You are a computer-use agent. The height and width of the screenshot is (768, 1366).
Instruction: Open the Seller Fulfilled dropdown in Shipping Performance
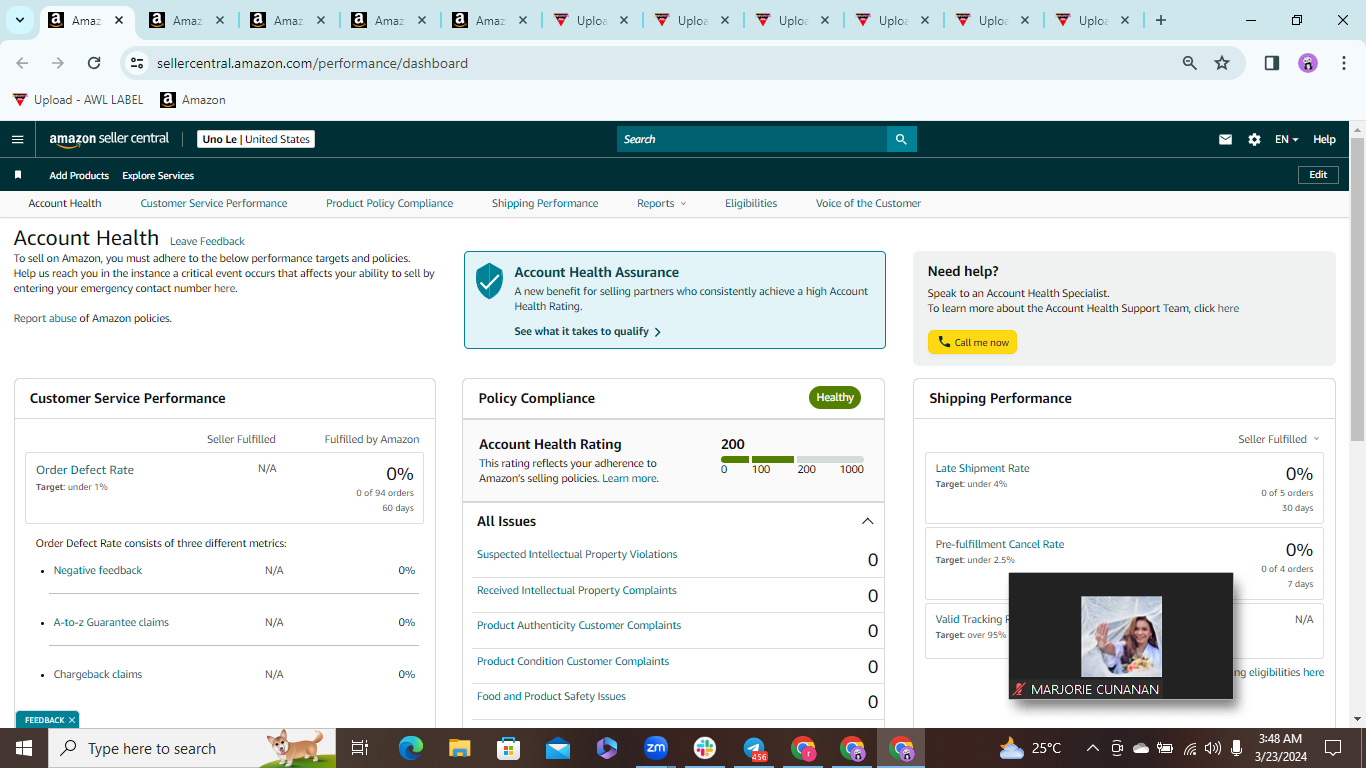click(1278, 439)
